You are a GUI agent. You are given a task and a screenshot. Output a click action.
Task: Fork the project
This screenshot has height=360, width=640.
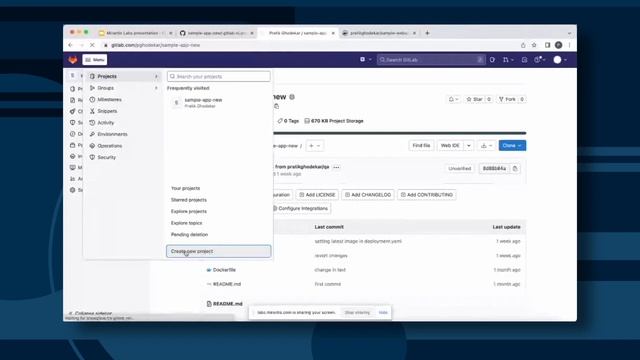tap(507, 99)
